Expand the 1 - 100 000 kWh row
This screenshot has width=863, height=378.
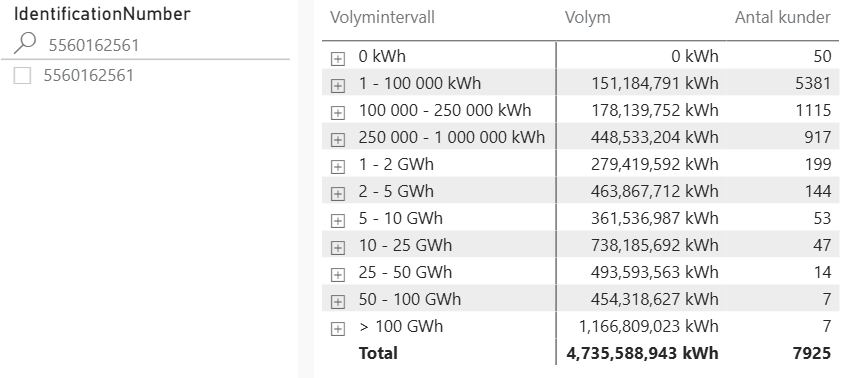pyautogui.click(x=337, y=85)
